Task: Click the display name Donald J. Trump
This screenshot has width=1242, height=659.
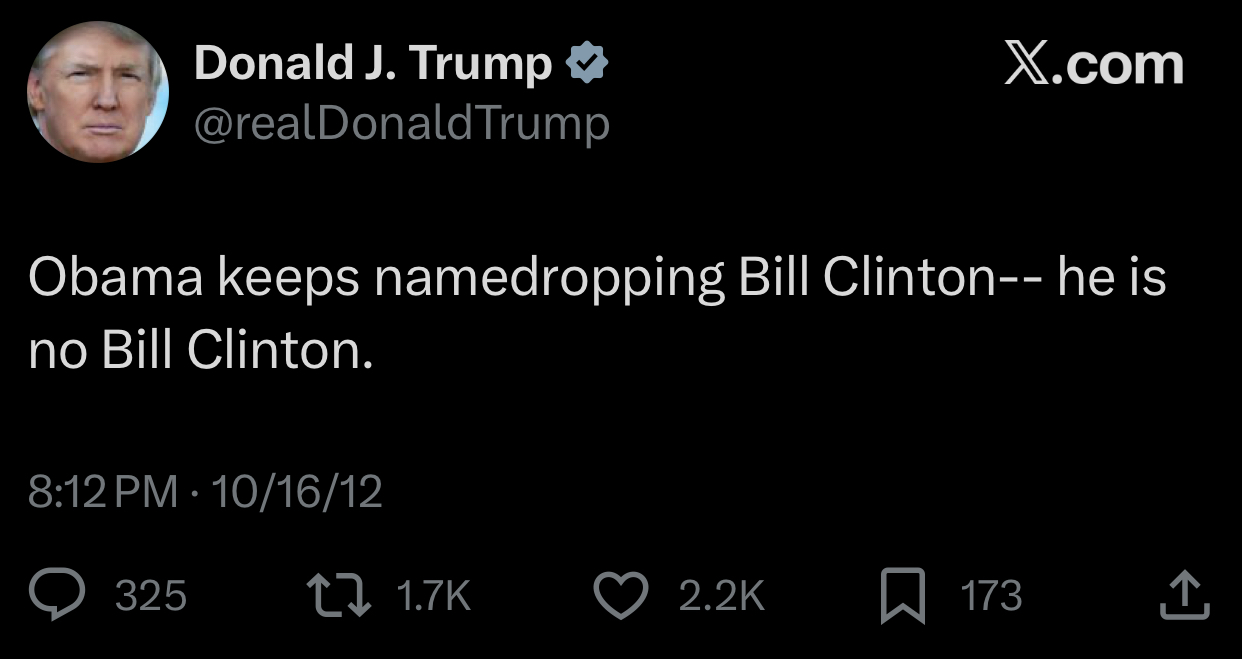Action: coord(373,65)
